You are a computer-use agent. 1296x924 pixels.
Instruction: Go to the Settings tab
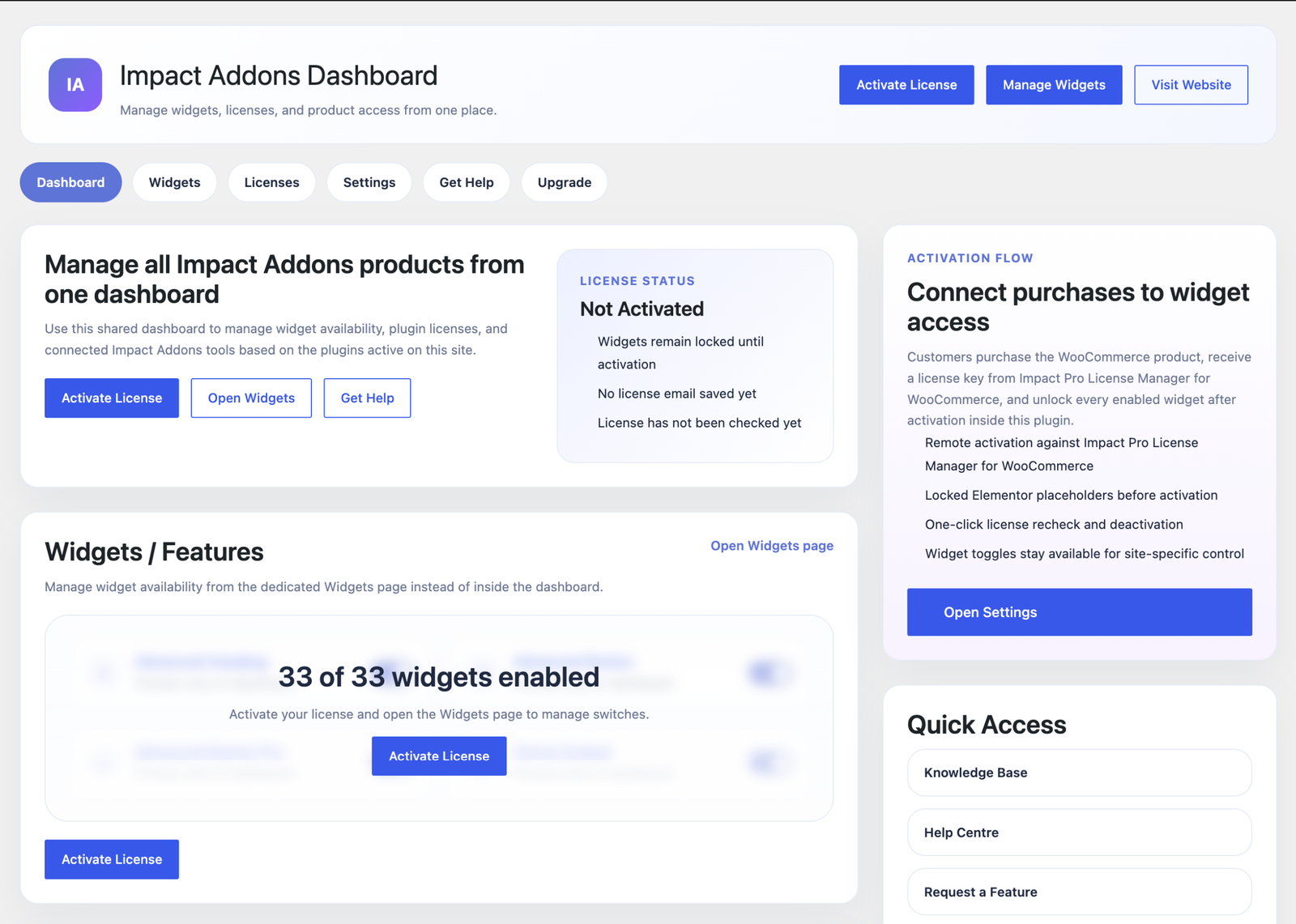[369, 182]
